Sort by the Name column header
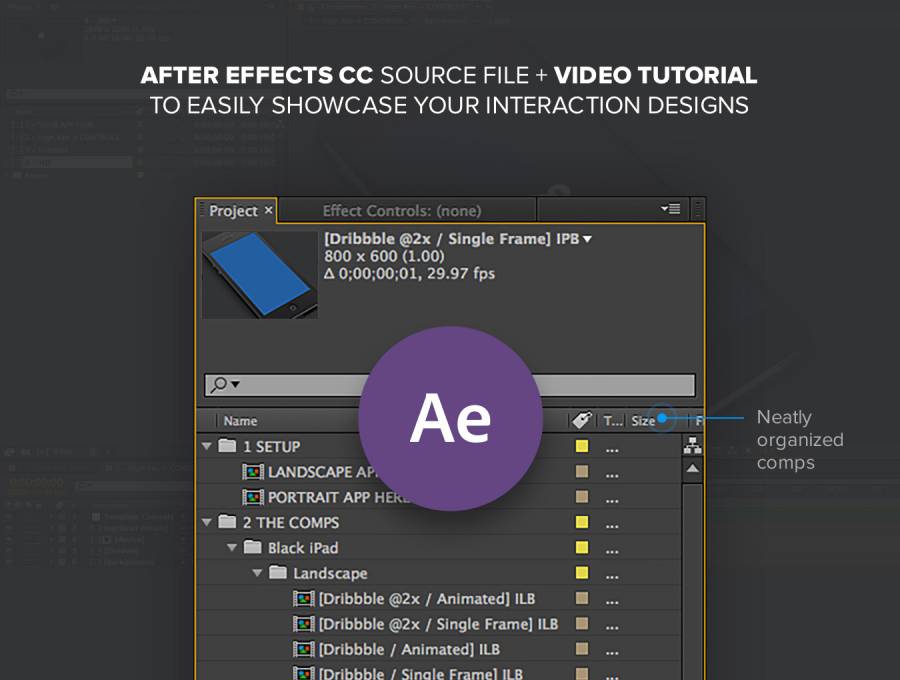This screenshot has height=680, width=900. coord(241,421)
